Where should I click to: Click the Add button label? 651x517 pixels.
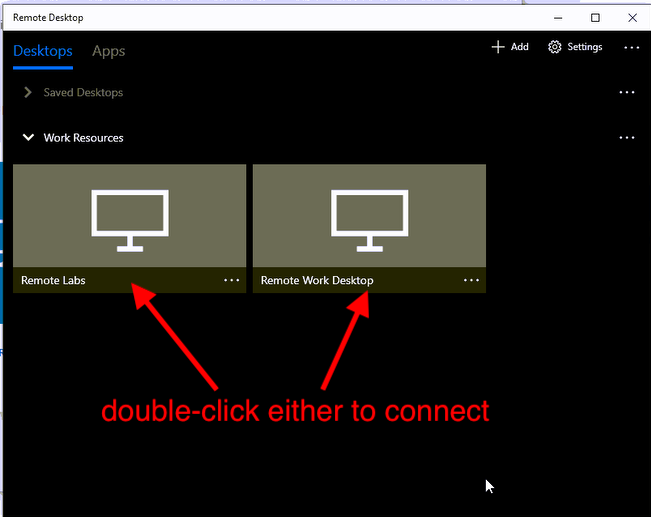519,47
